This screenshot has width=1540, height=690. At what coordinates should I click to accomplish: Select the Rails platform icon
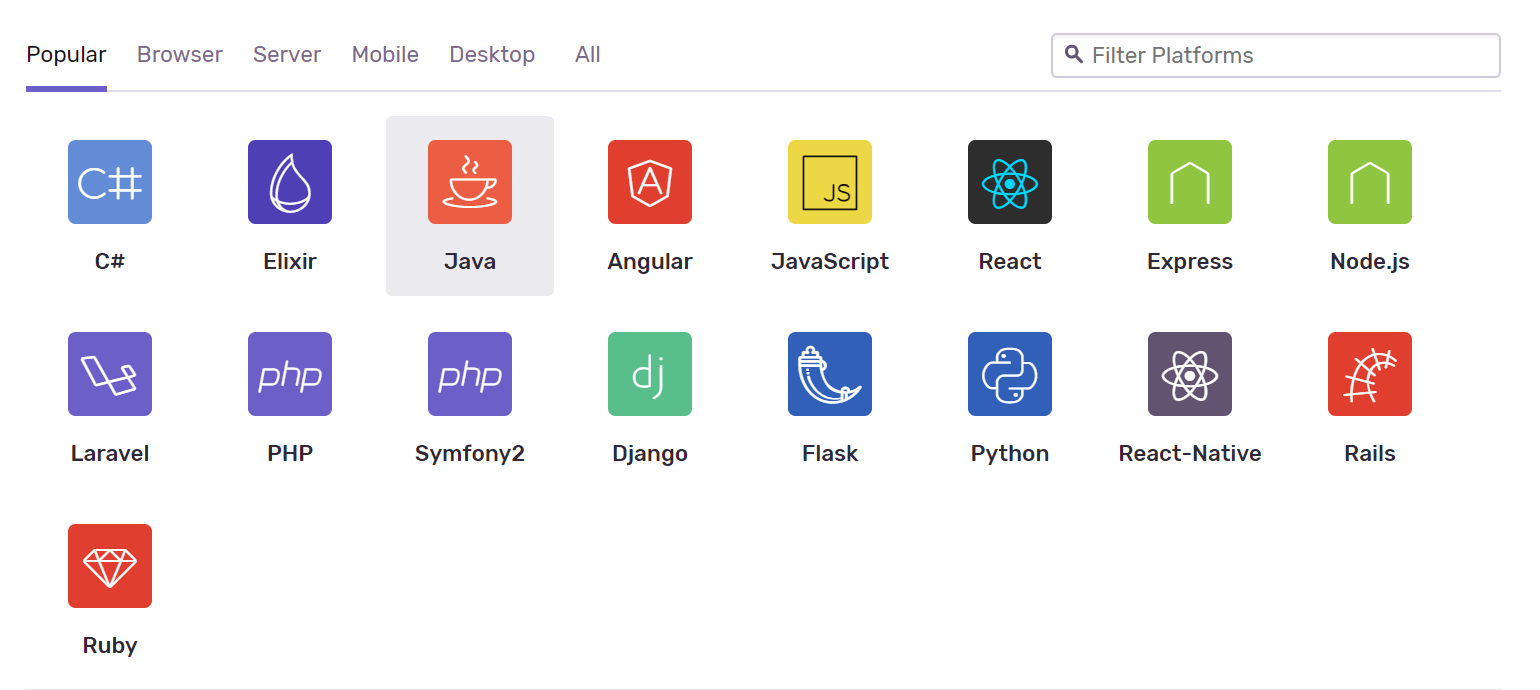pos(1370,374)
